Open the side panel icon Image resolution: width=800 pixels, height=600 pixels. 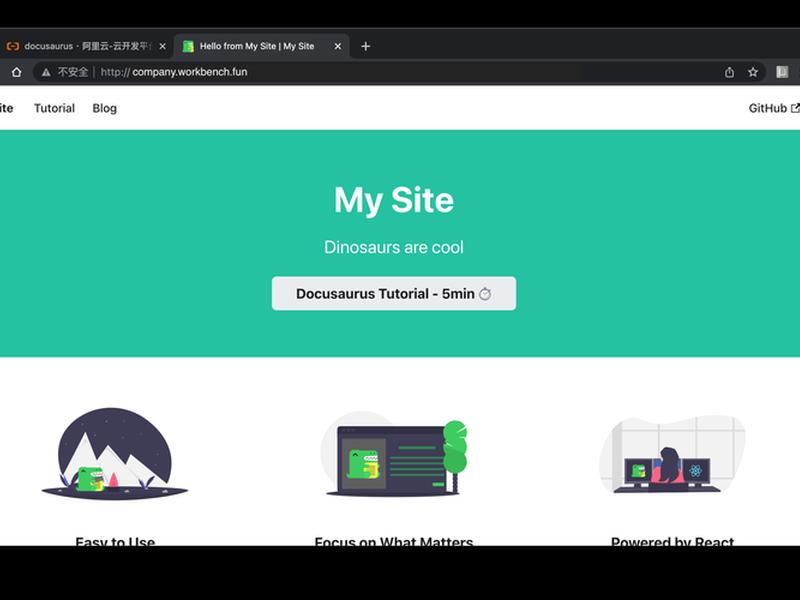(782, 72)
